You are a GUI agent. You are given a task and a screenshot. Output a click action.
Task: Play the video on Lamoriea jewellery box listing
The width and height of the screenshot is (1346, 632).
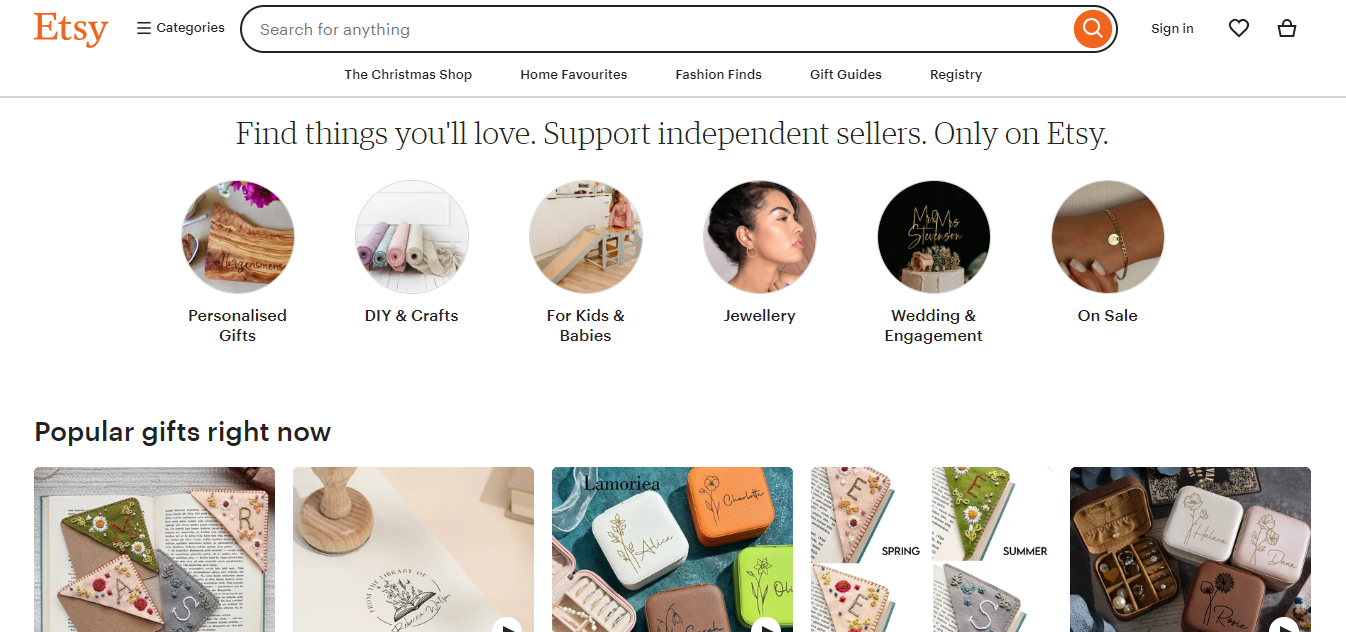(765, 627)
